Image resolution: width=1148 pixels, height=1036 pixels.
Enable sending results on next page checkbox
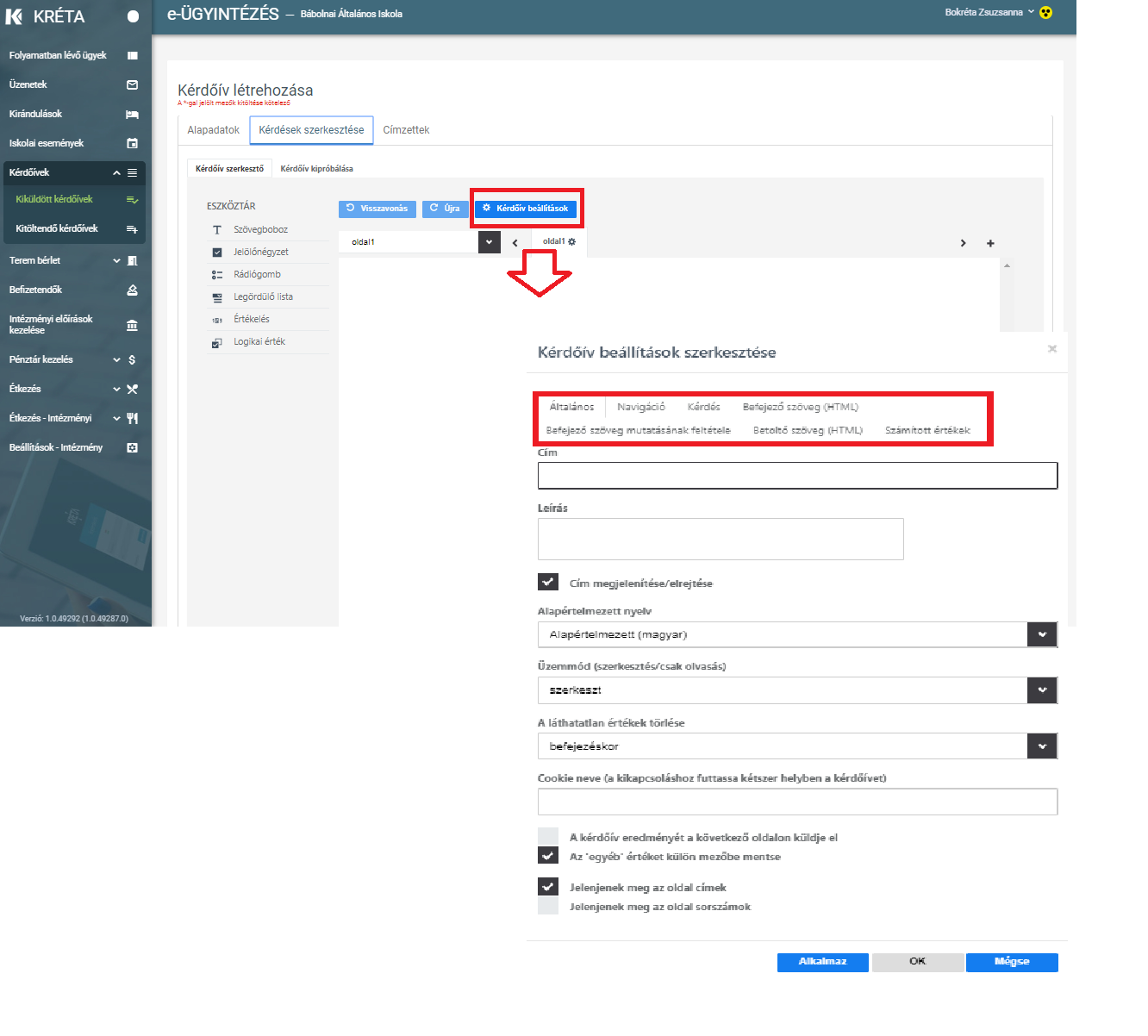pyautogui.click(x=548, y=836)
